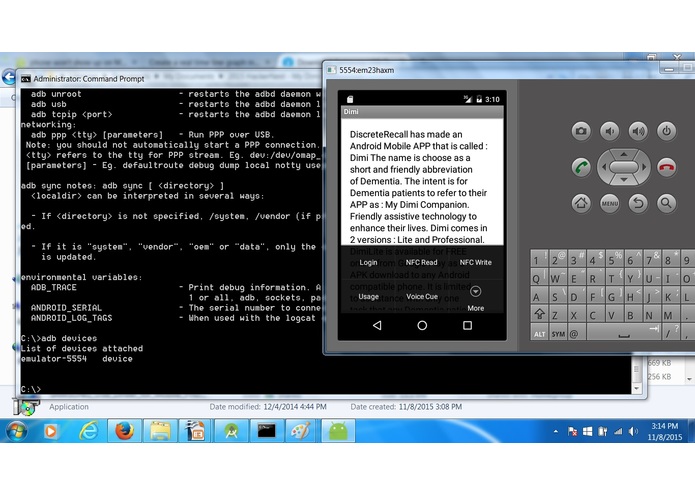695x494 pixels.
Task: Click the browser back arrow button
Action: [x=8, y=77]
